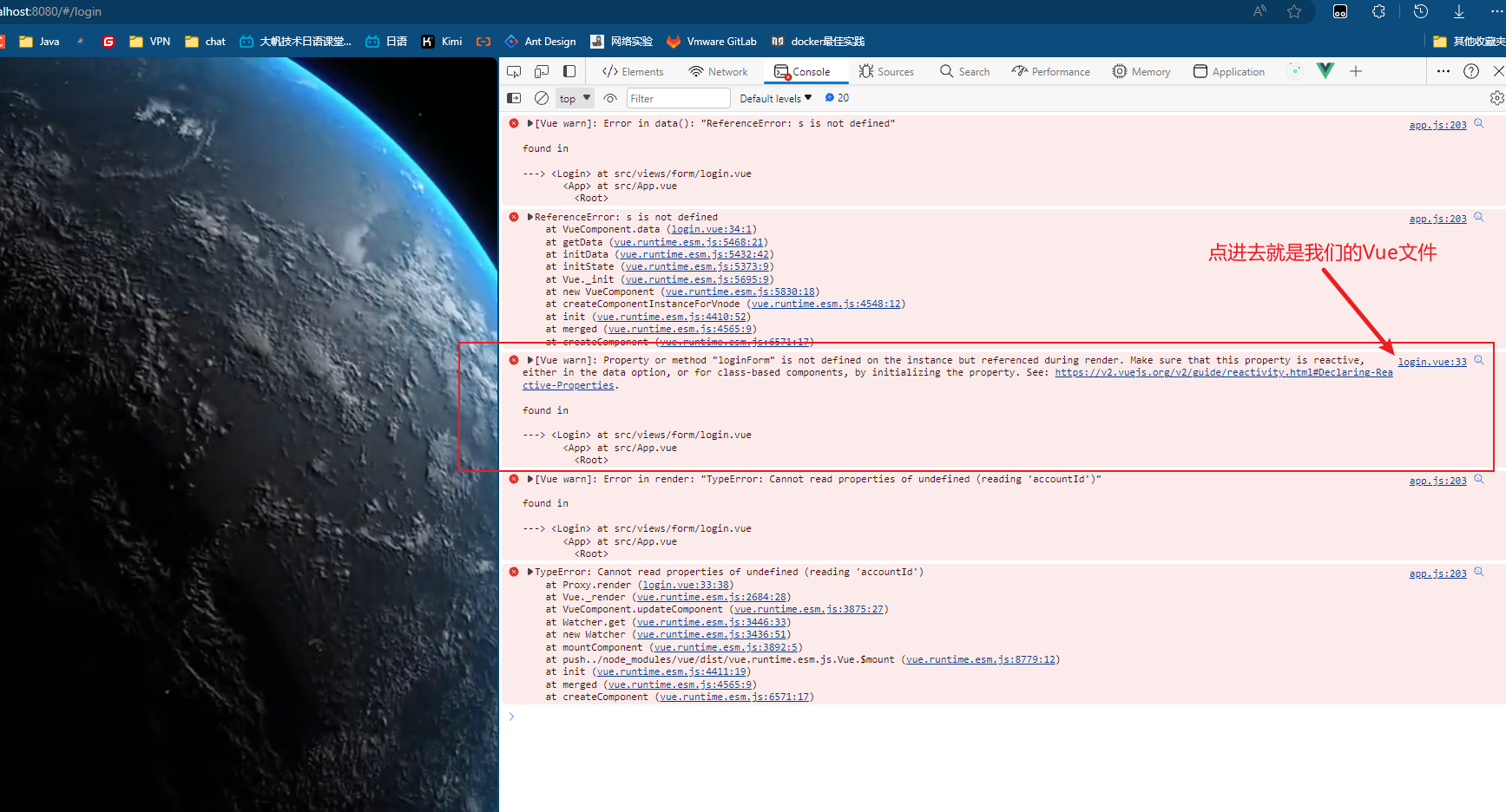This screenshot has width=1506, height=812.
Task: Open the Vmware GitLab bookmark
Action: (x=712, y=41)
